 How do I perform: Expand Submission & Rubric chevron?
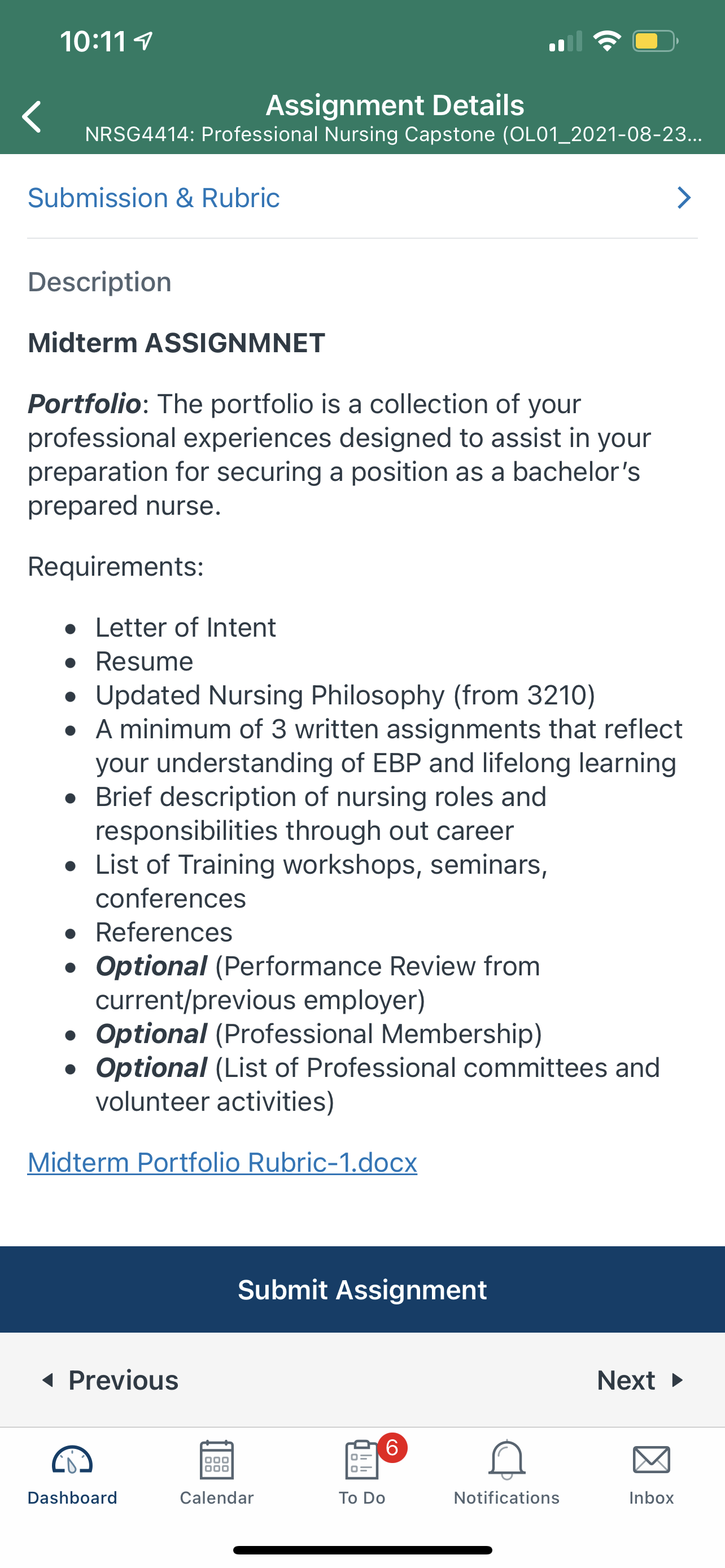point(684,198)
